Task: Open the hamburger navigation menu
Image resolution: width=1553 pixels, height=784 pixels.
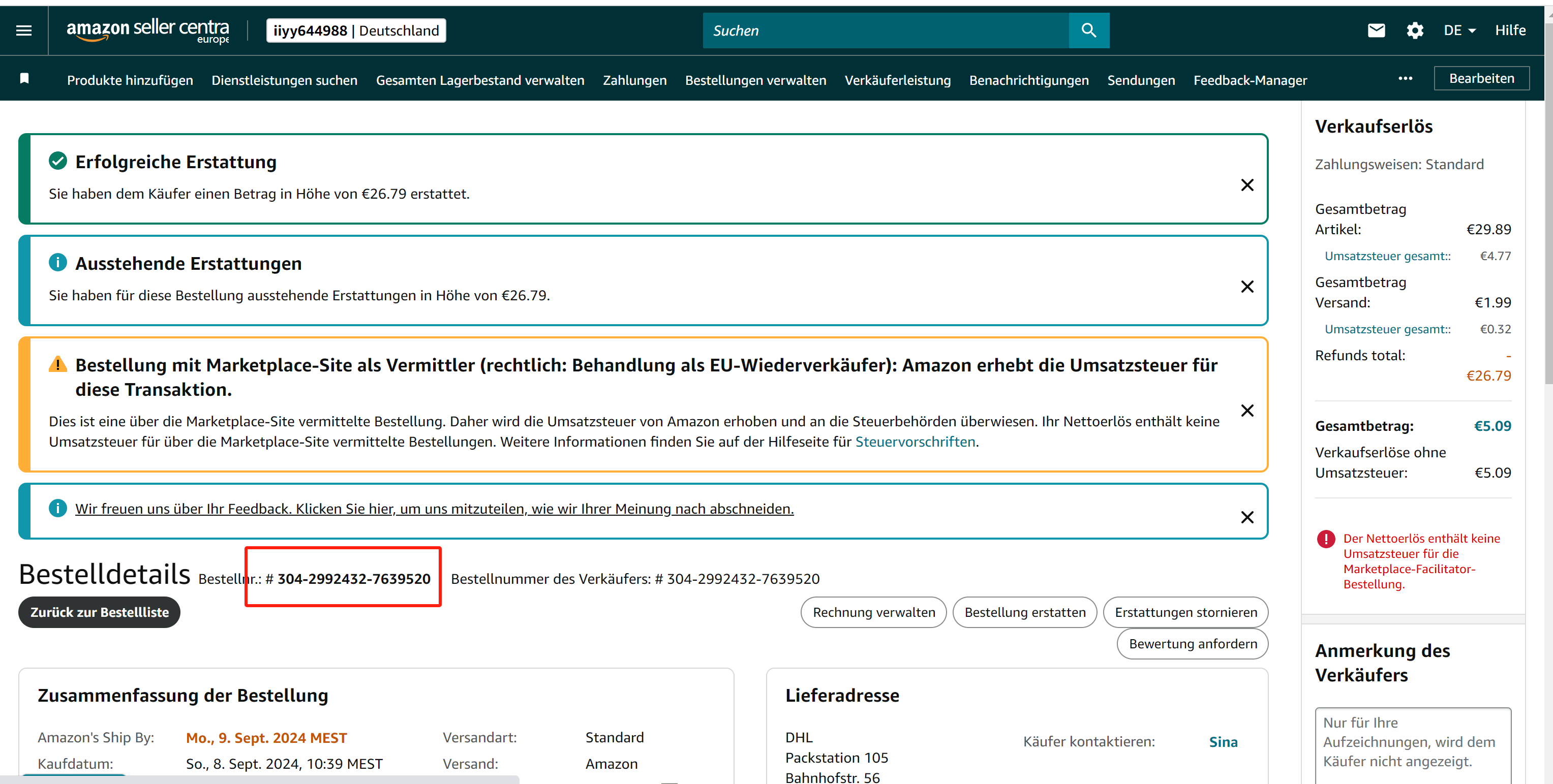Action: (23, 30)
